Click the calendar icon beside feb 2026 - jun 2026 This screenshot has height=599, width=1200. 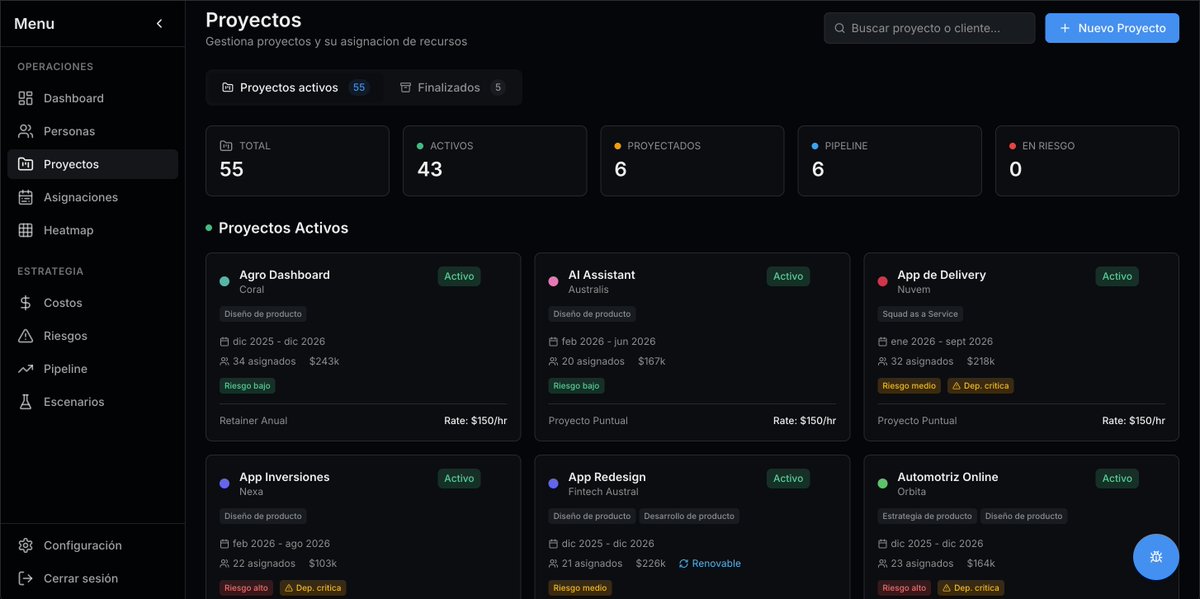[554, 342]
